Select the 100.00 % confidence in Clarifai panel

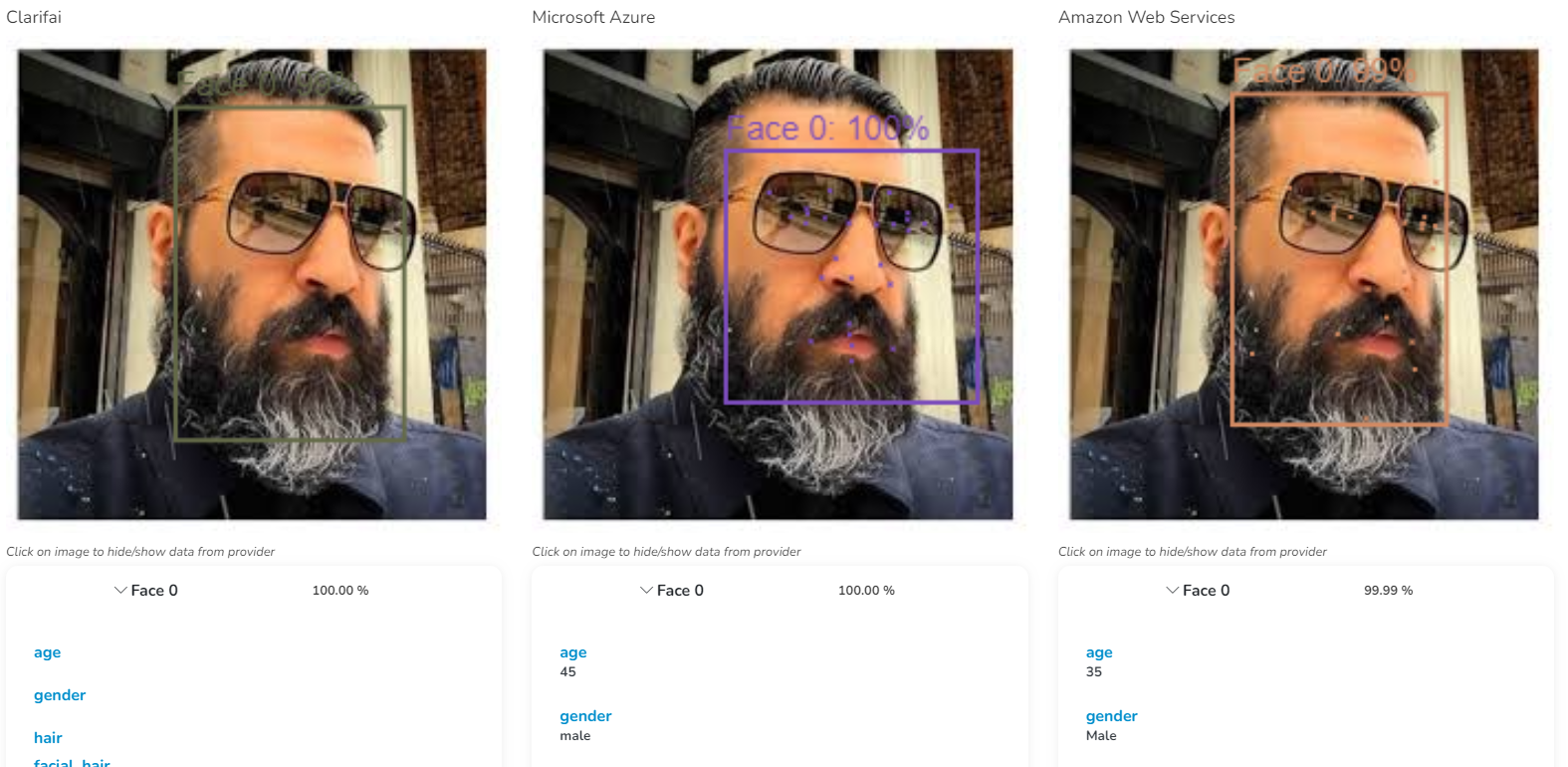click(x=340, y=591)
